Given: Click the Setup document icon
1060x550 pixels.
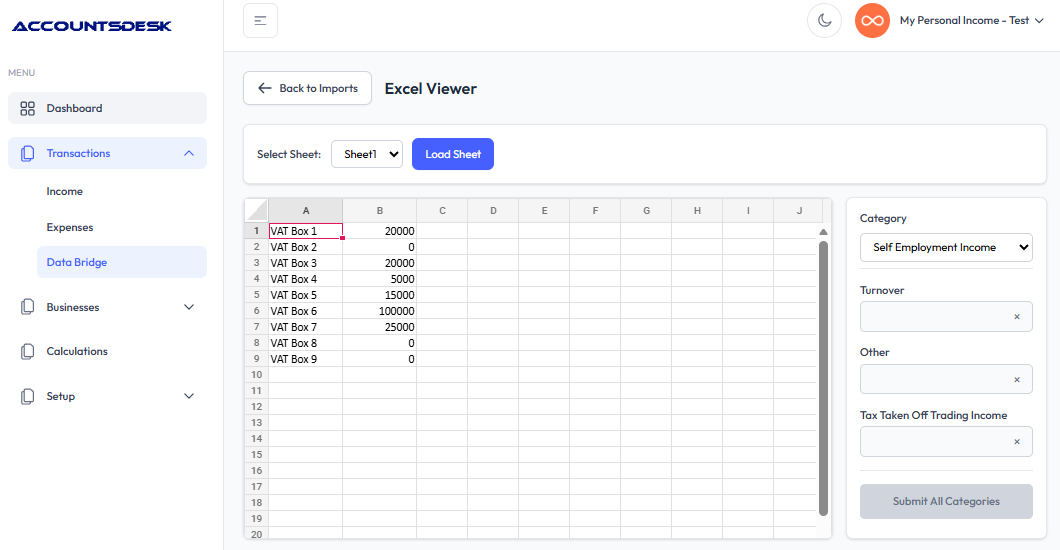Looking at the screenshot, I should coord(28,397).
